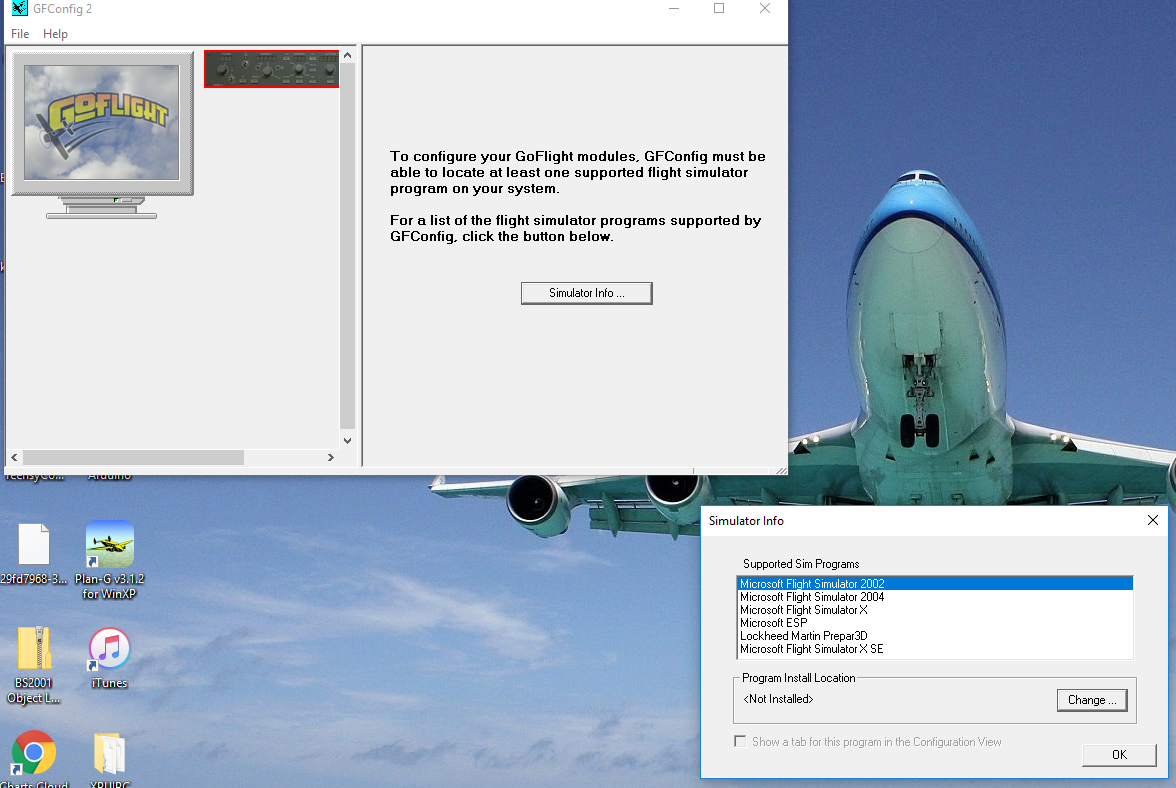This screenshot has height=788, width=1176.
Task: Launch the Chrome desktop shortcut
Action: coord(34,753)
